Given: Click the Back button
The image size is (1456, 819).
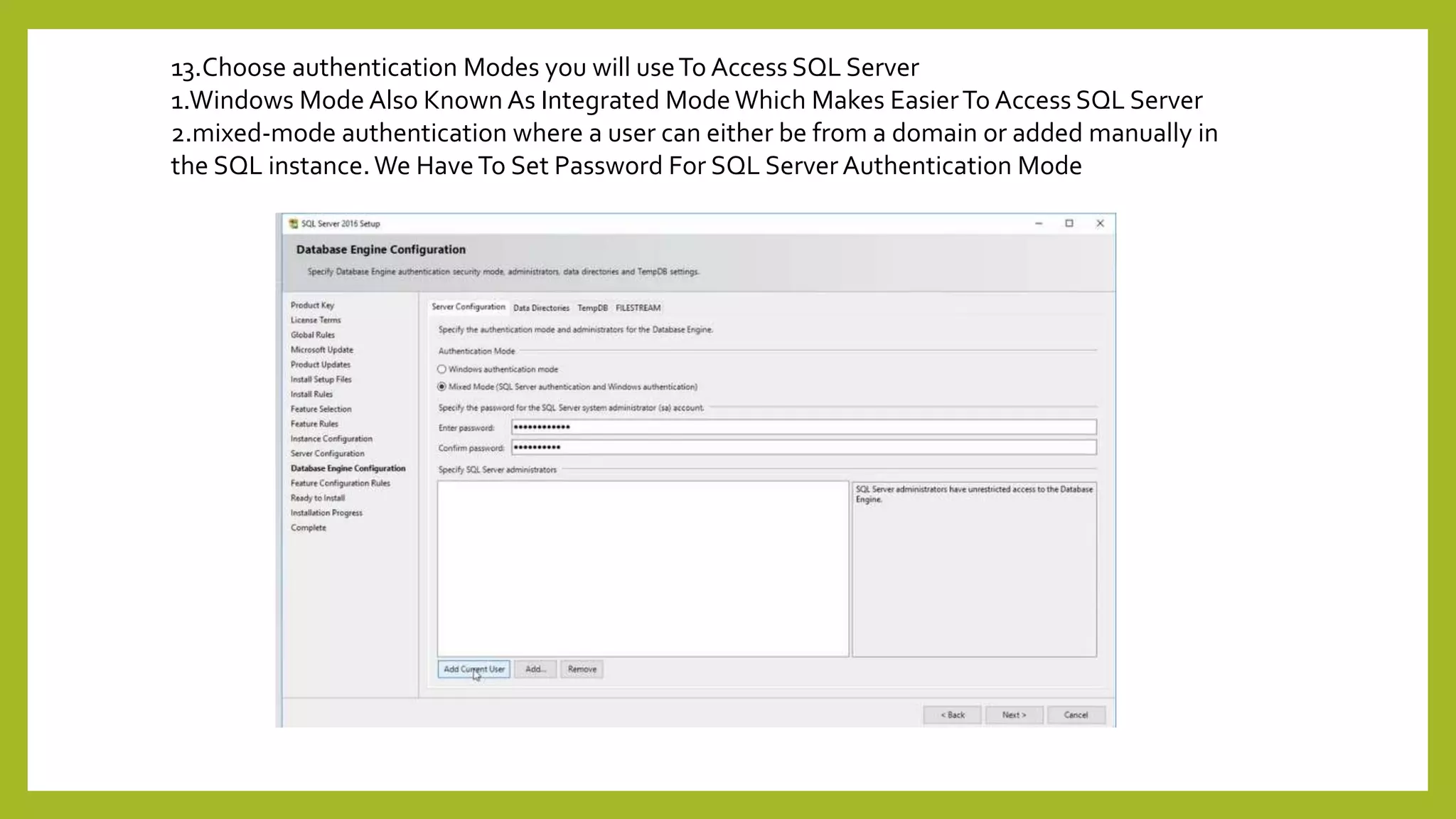Looking at the screenshot, I should click(952, 714).
